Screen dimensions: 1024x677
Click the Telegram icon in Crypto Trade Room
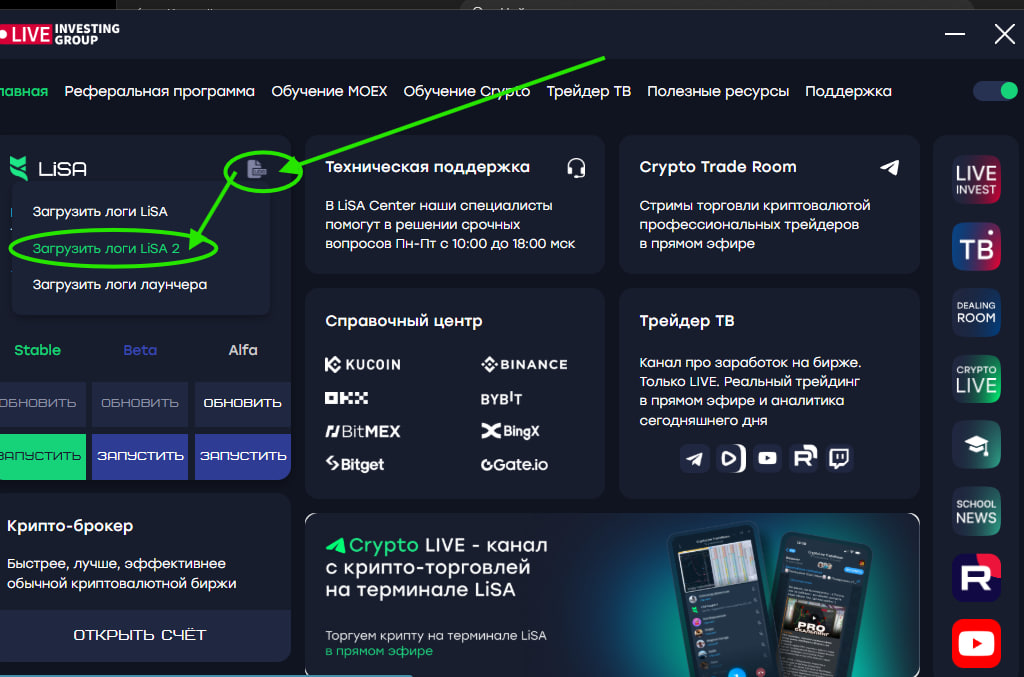(x=889, y=168)
